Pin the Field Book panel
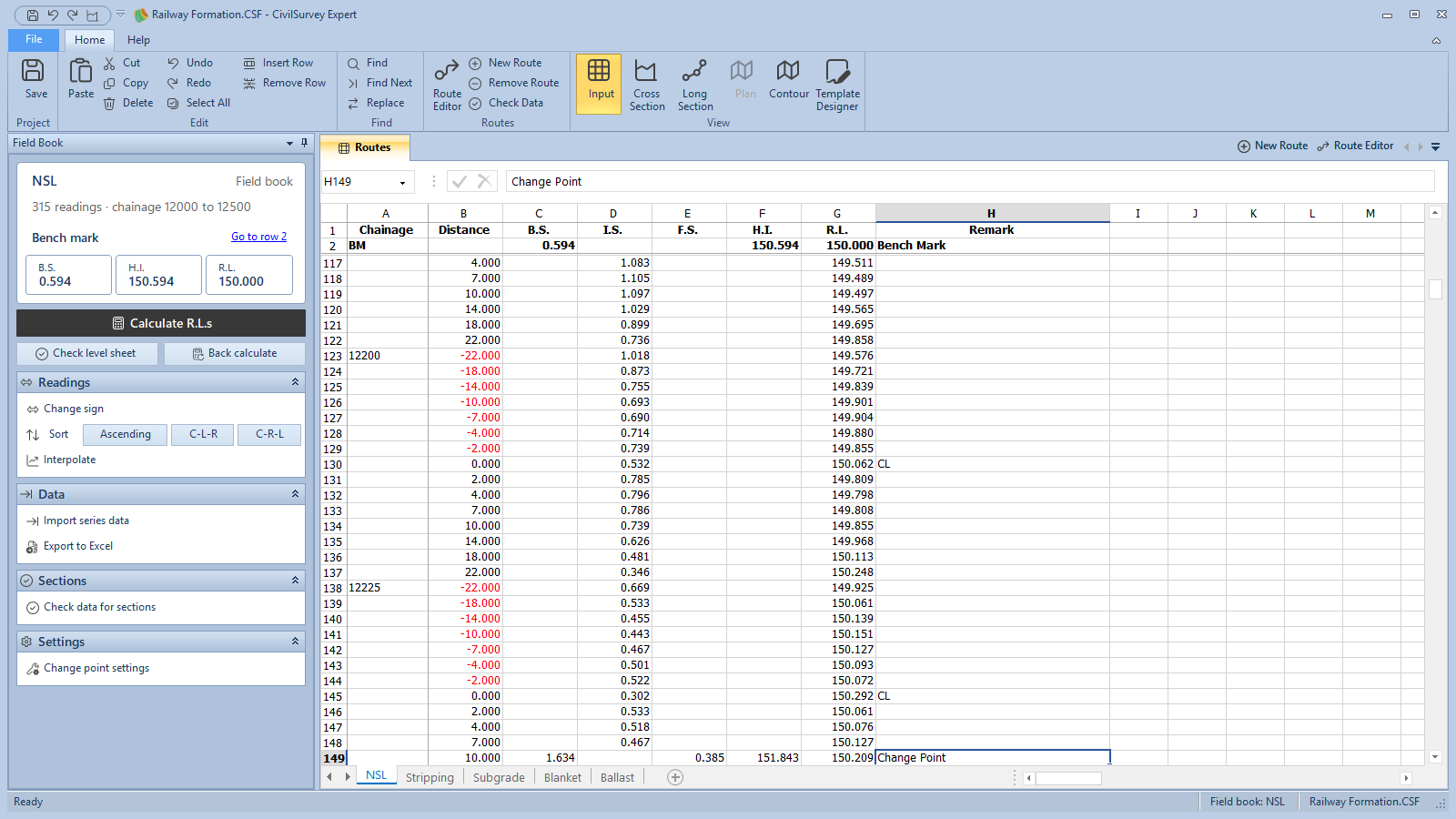Viewport: 1456px width, 819px height. coord(304,143)
